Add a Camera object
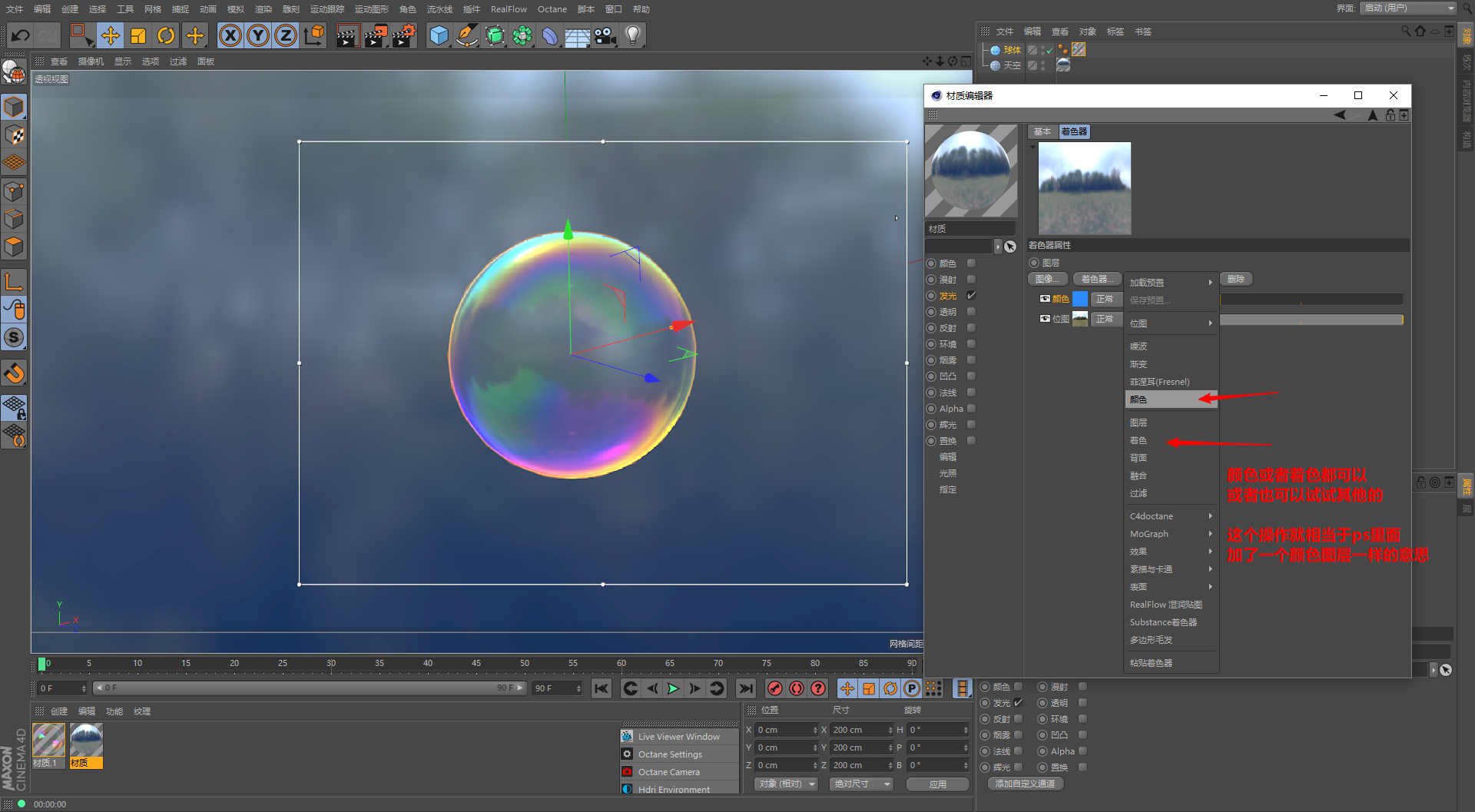This screenshot has height=812, width=1475. [x=605, y=35]
